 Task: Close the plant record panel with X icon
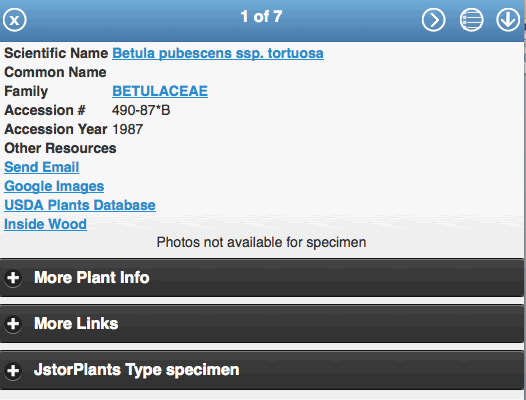point(15,20)
